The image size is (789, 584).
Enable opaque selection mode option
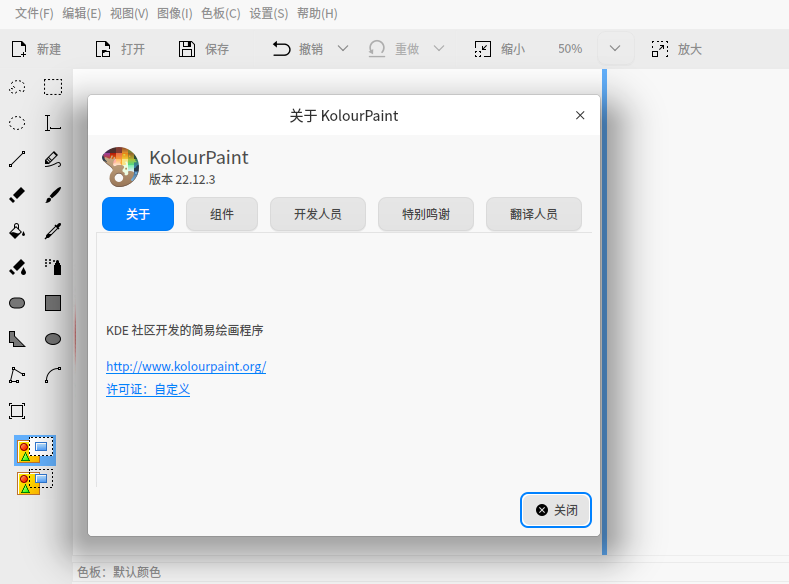[x=35, y=450]
